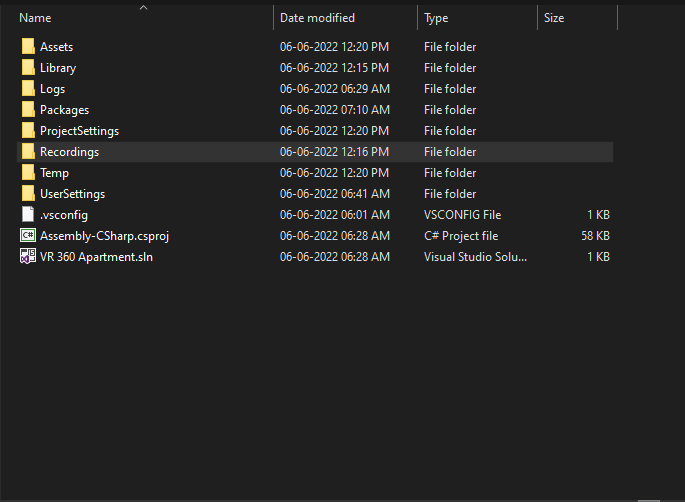Select the UserSettings folder name
The width and height of the screenshot is (685, 502).
point(73,194)
